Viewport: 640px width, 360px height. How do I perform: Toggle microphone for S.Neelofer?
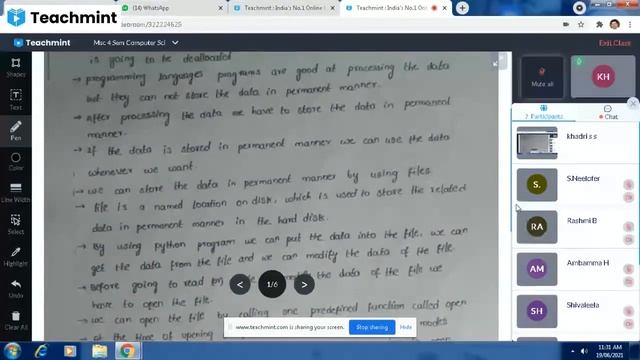628,184
